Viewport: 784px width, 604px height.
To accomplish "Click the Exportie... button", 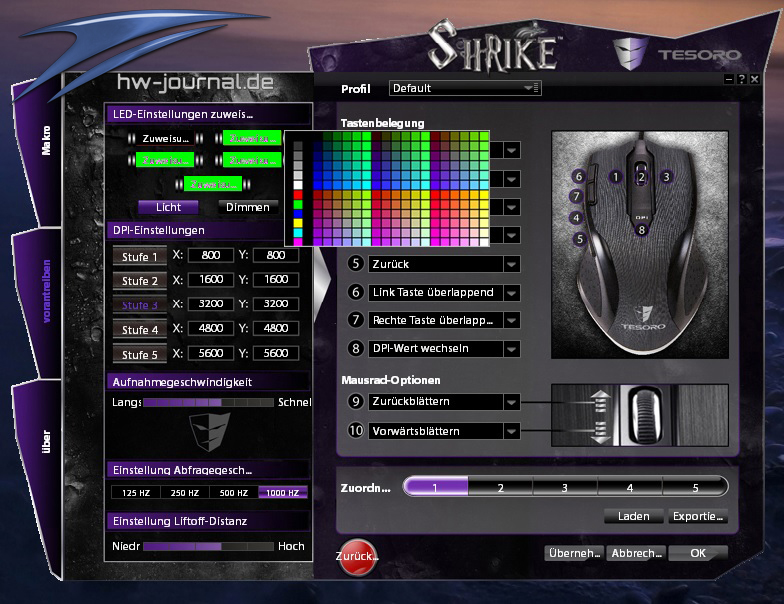I will (x=698, y=516).
